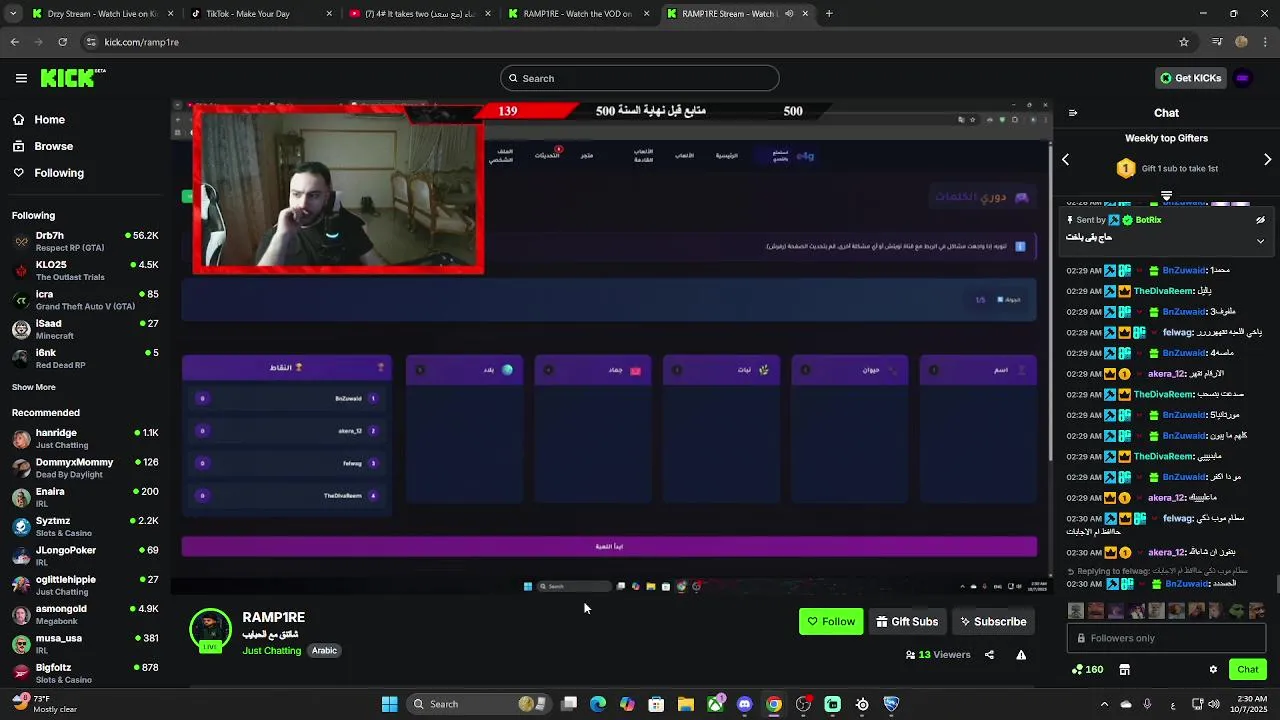
Task: Open recommended channel musa_usa
Action: click(85, 643)
